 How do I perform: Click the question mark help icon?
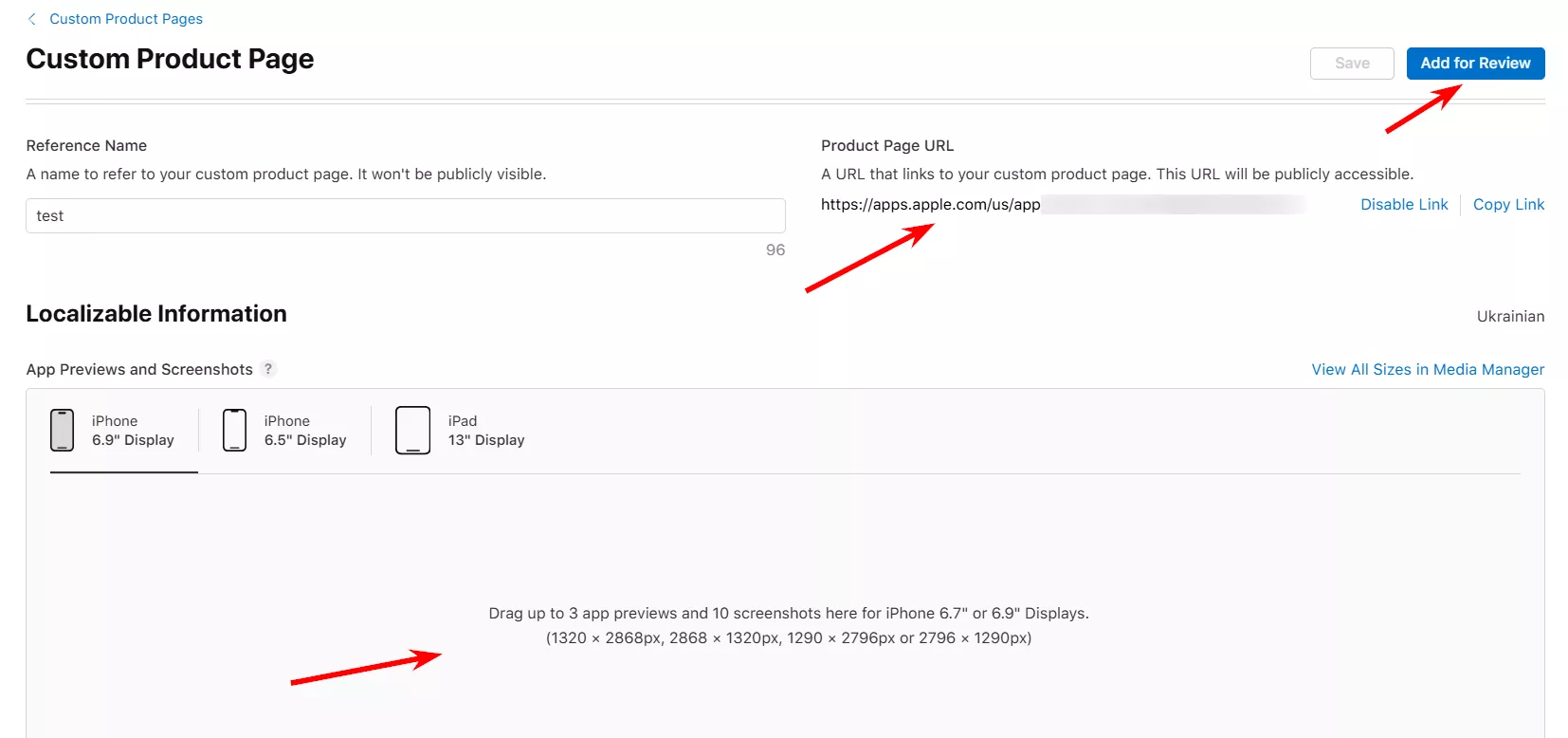coord(268,369)
